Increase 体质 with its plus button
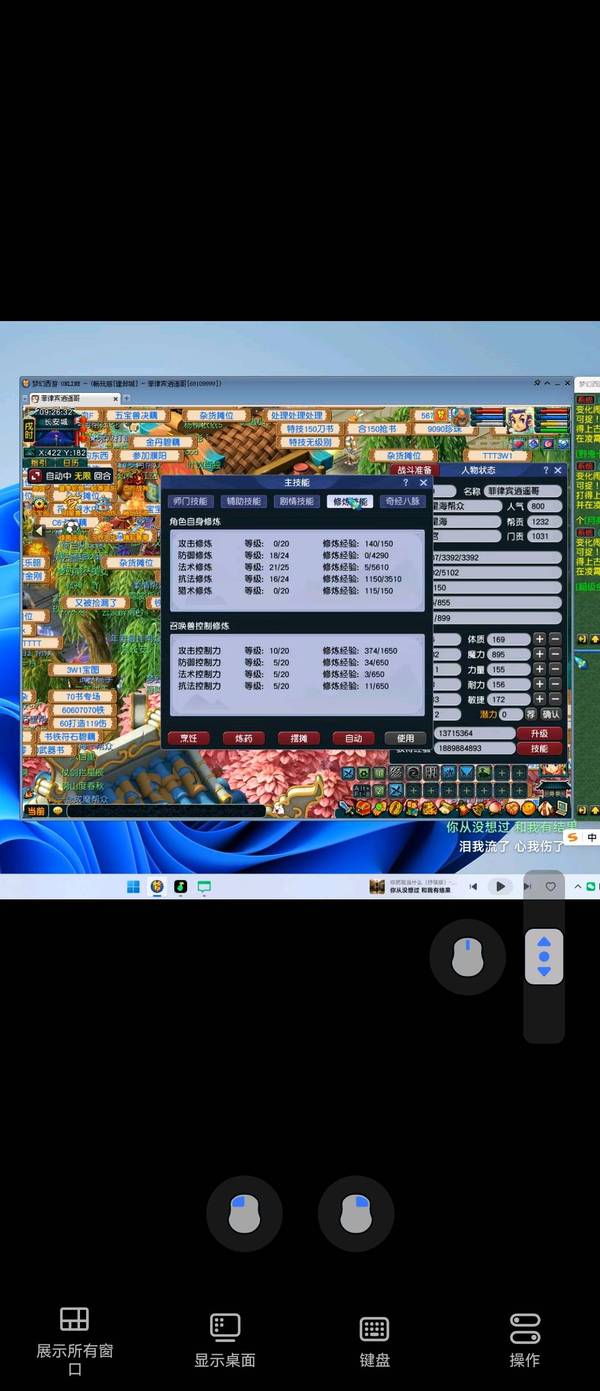The image size is (600, 1391). click(539, 639)
